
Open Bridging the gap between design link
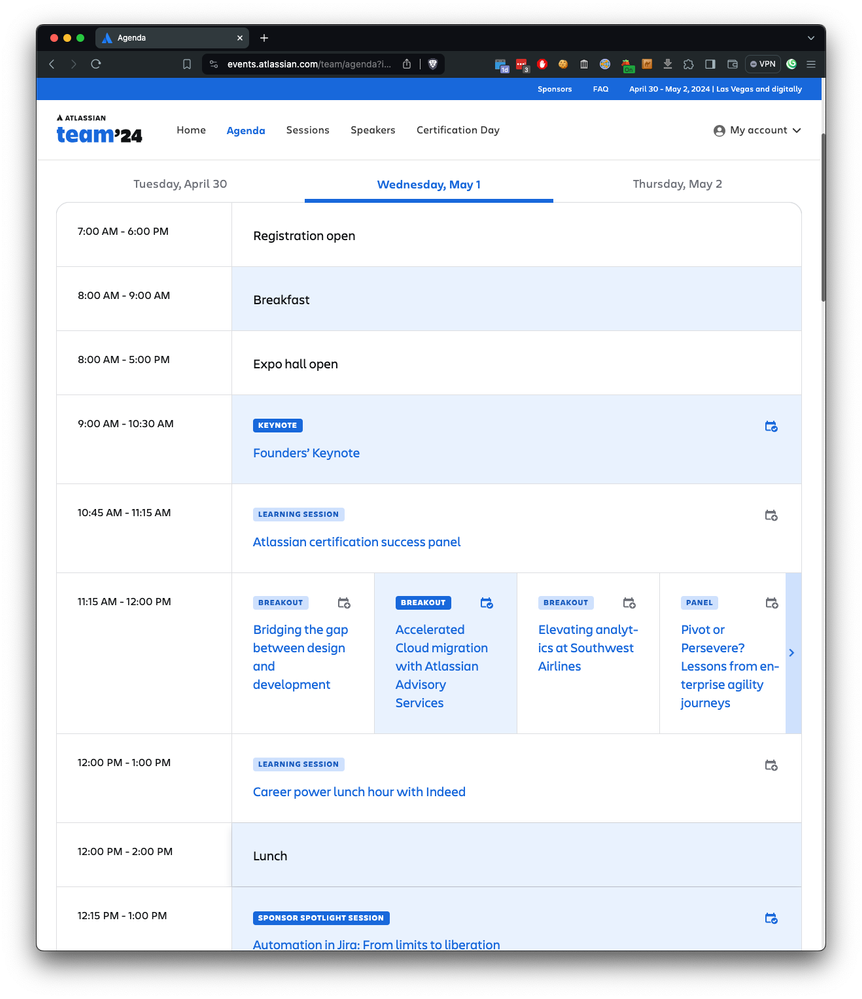point(301,657)
